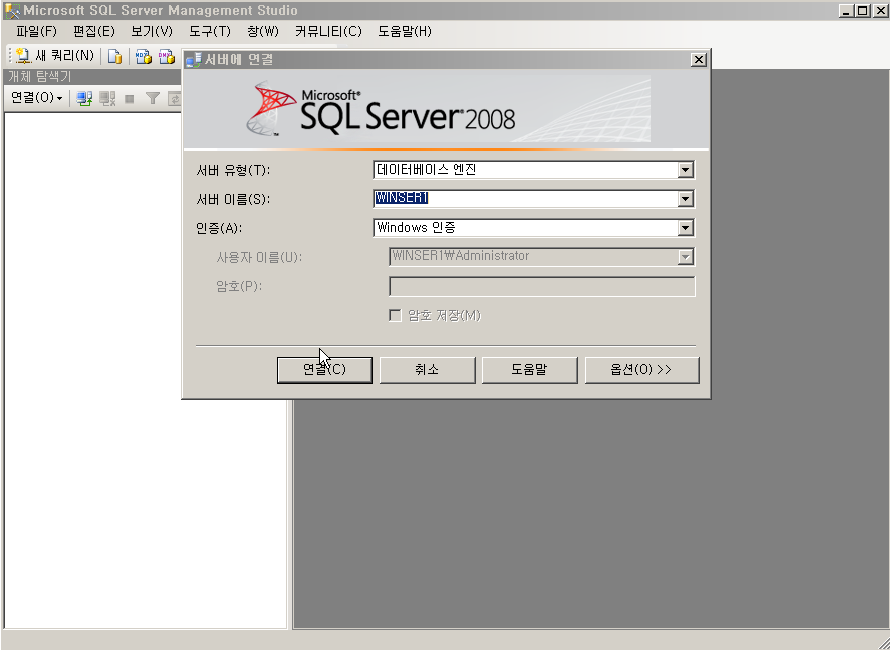Image resolution: width=890 pixels, height=650 pixels.
Task: Click the 도움말 help button in the dialog
Action: (x=530, y=370)
